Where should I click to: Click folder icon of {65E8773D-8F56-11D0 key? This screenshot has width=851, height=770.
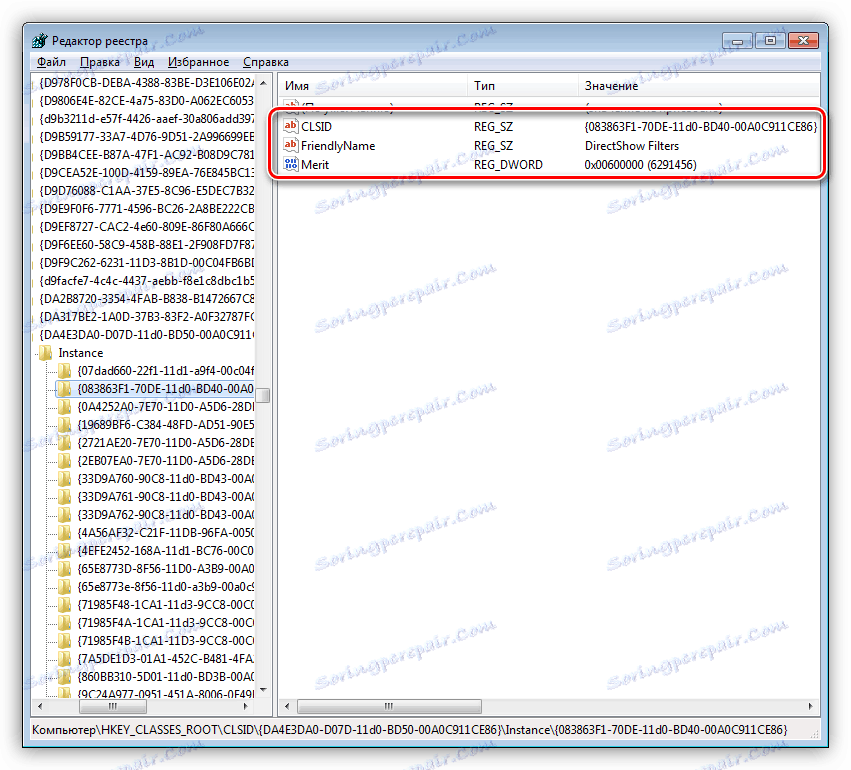pos(65,569)
